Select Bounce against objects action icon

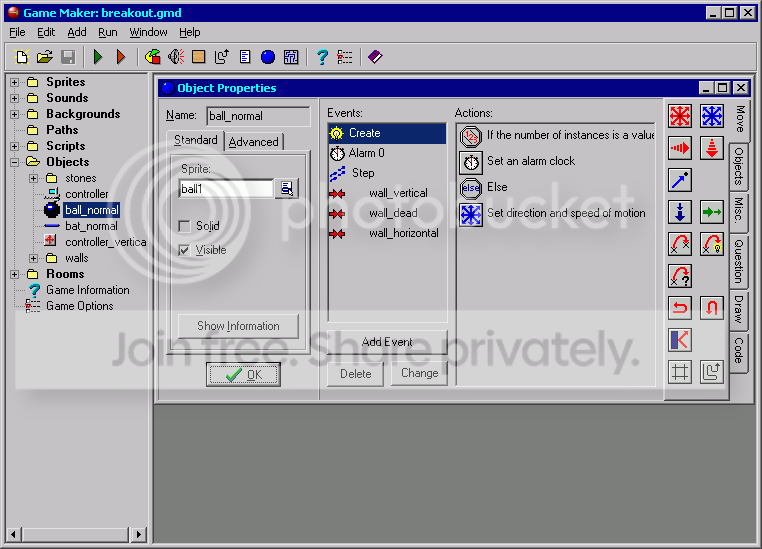(679, 340)
